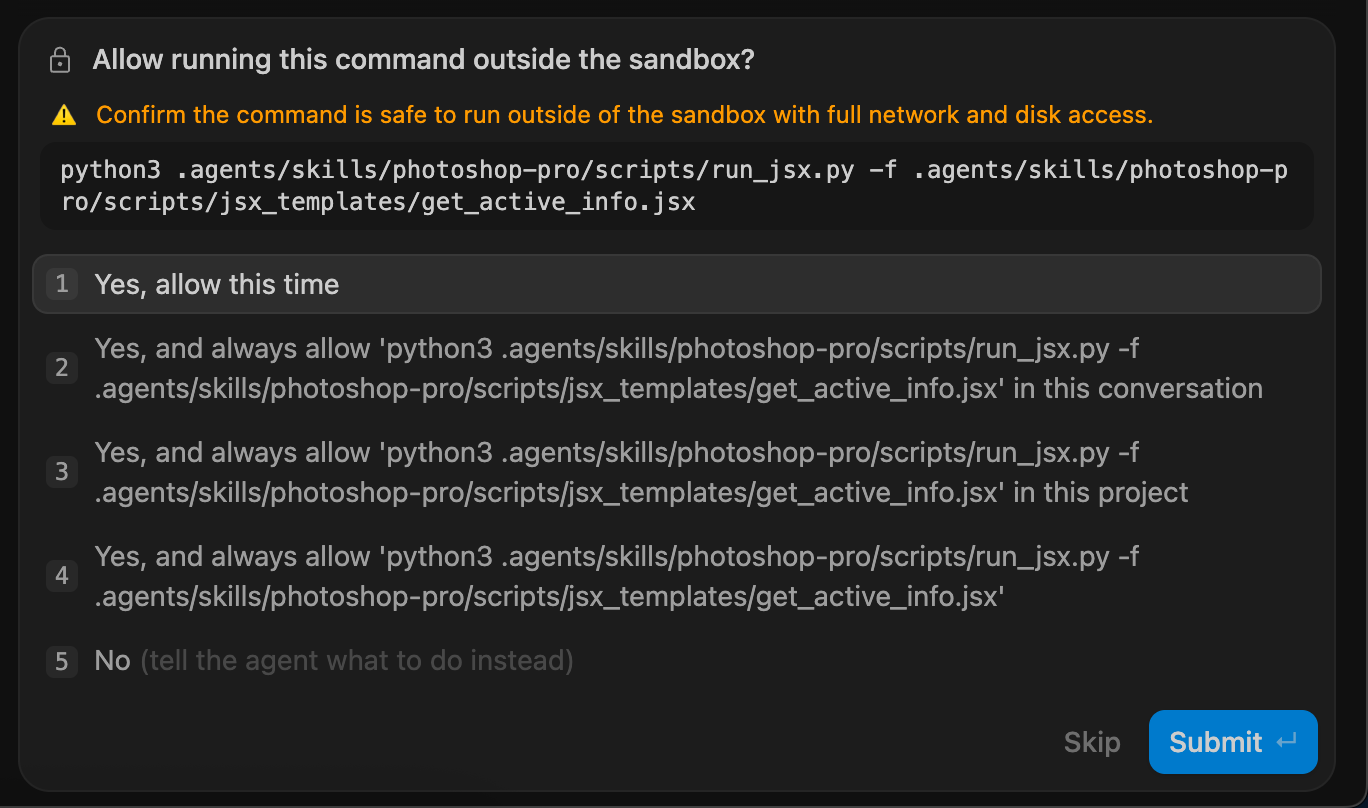This screenshot has width=1368, height=808.
Task: Click the number 1 shortcut badge
Action: [x=62, y=284]
